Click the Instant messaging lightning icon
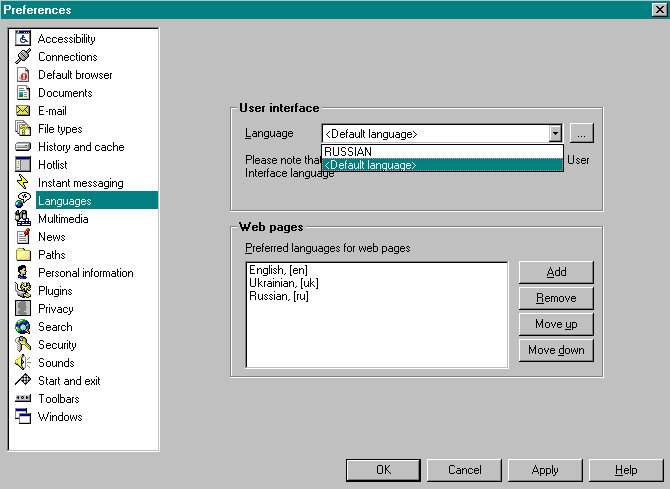This screenshot has width=670, height=489. [23, 183]
